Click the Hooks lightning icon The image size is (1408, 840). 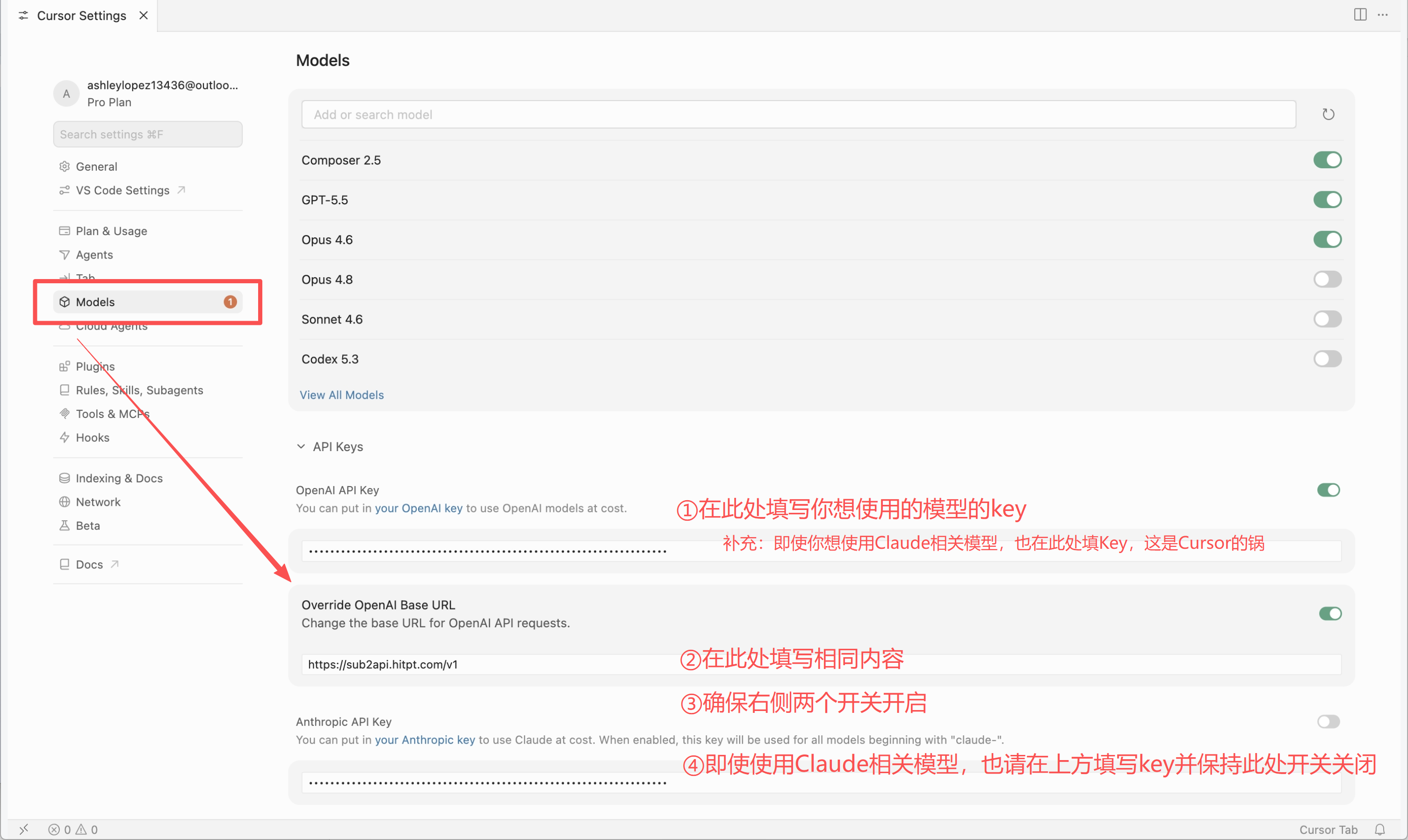pos(65,438)
